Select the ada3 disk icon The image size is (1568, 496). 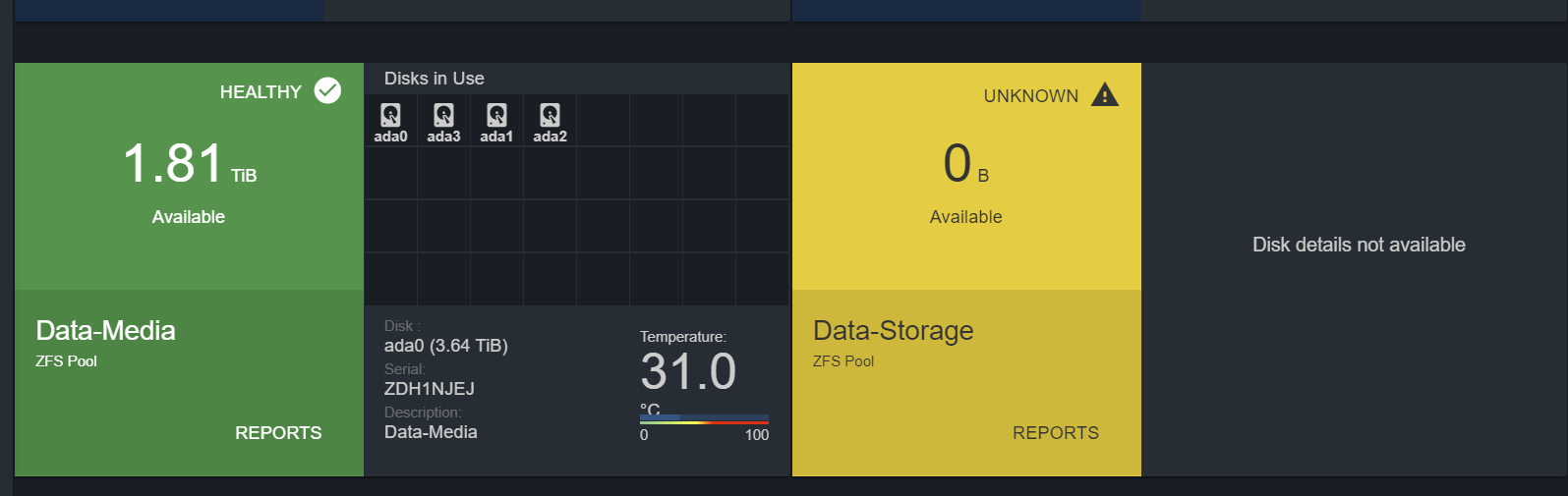point(443,116)
